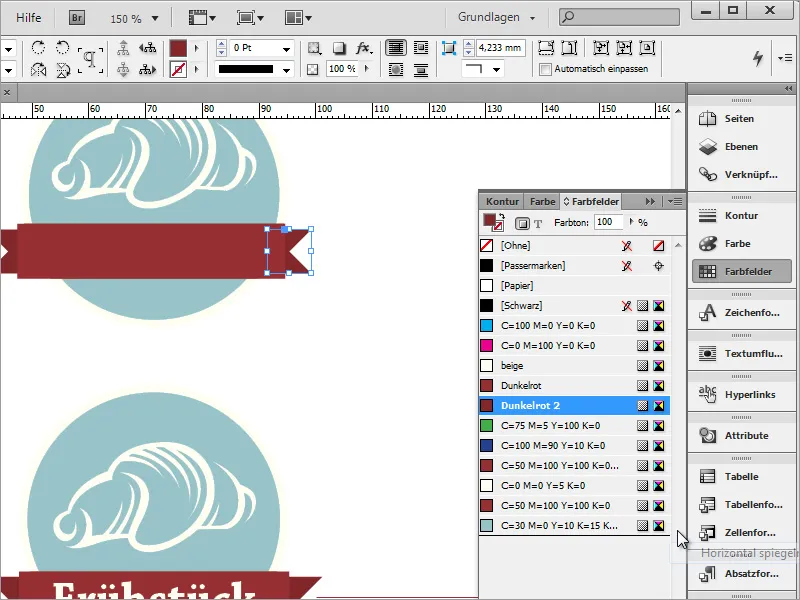Open Ebenen panel
Screen dimensions: 800x600
tap(741, 147)
